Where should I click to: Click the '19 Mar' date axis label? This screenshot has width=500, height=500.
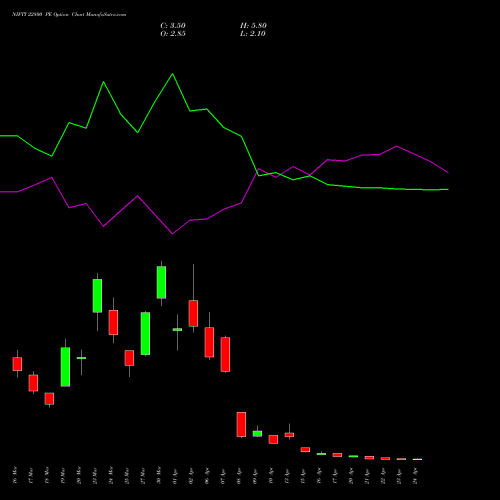tap(63, 475)
